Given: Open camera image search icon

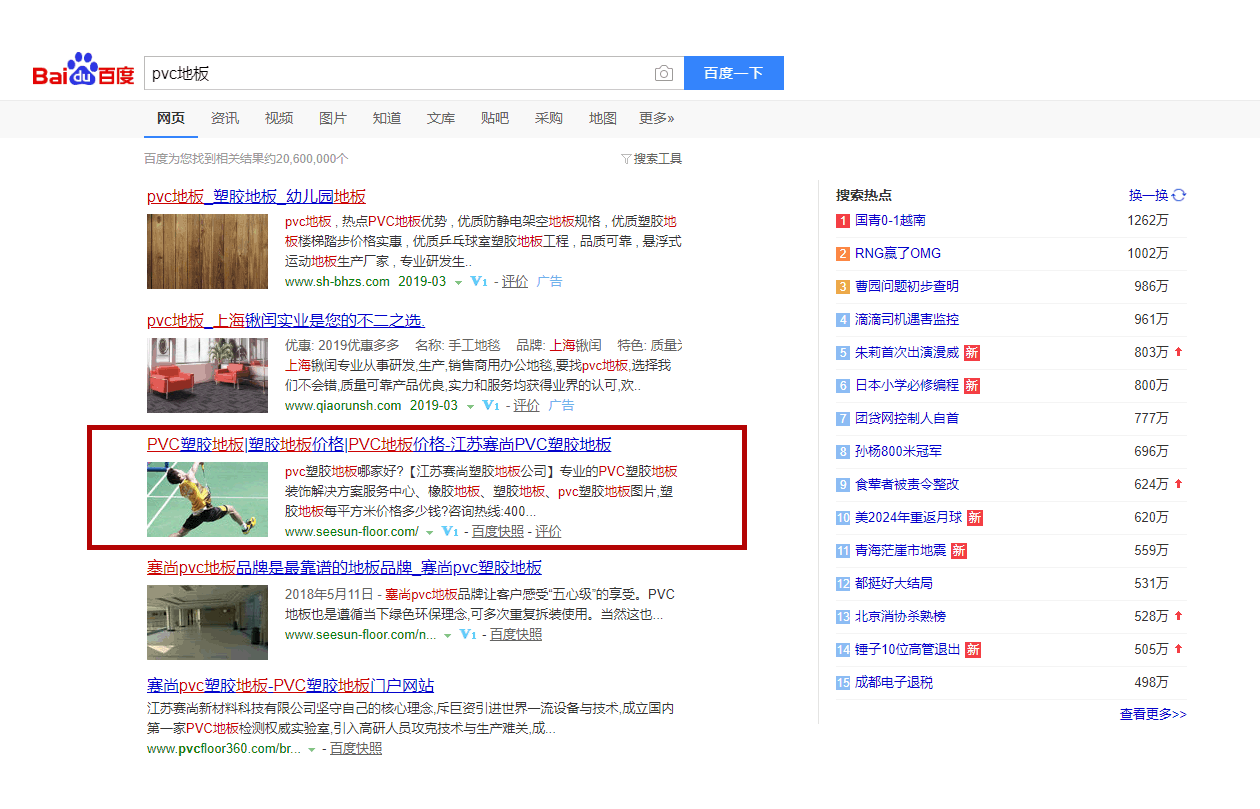Looking at the screenshot, I should [x=664, y=73].
